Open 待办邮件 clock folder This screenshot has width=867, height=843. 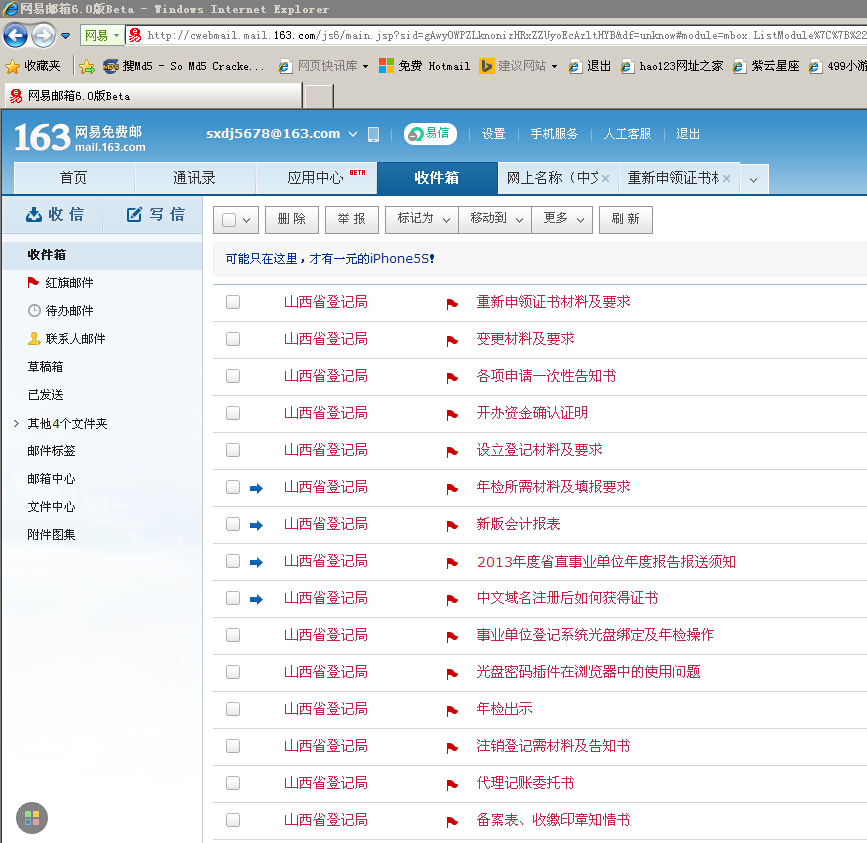pyautogui.click(x=61, y=311)
